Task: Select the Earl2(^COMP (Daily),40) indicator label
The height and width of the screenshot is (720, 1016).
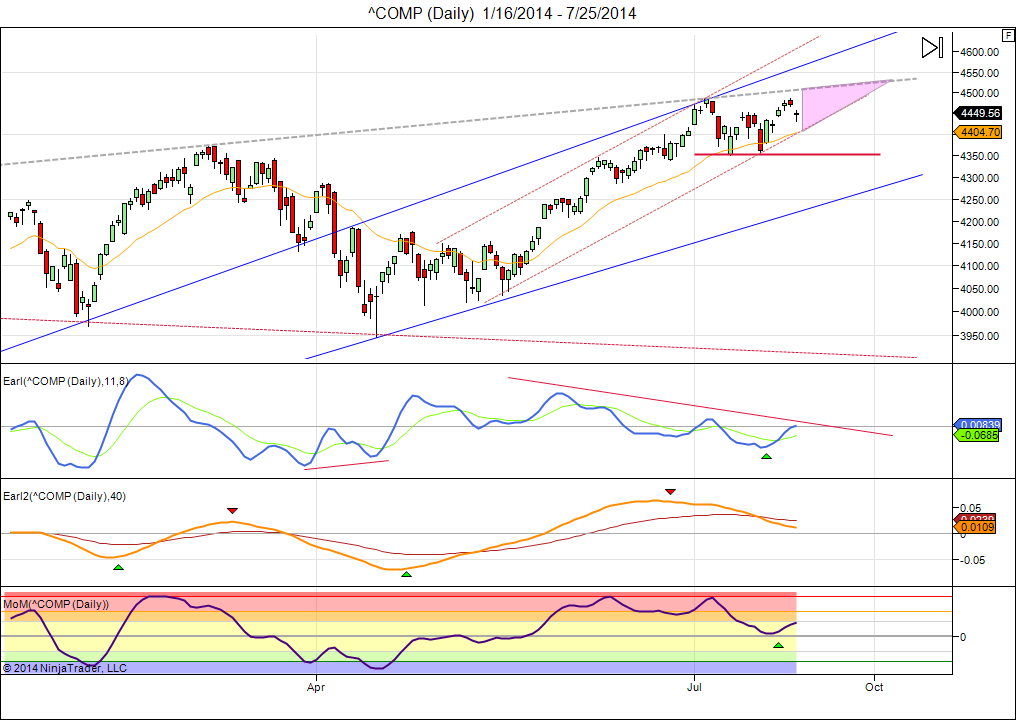Action: (63, 496)
